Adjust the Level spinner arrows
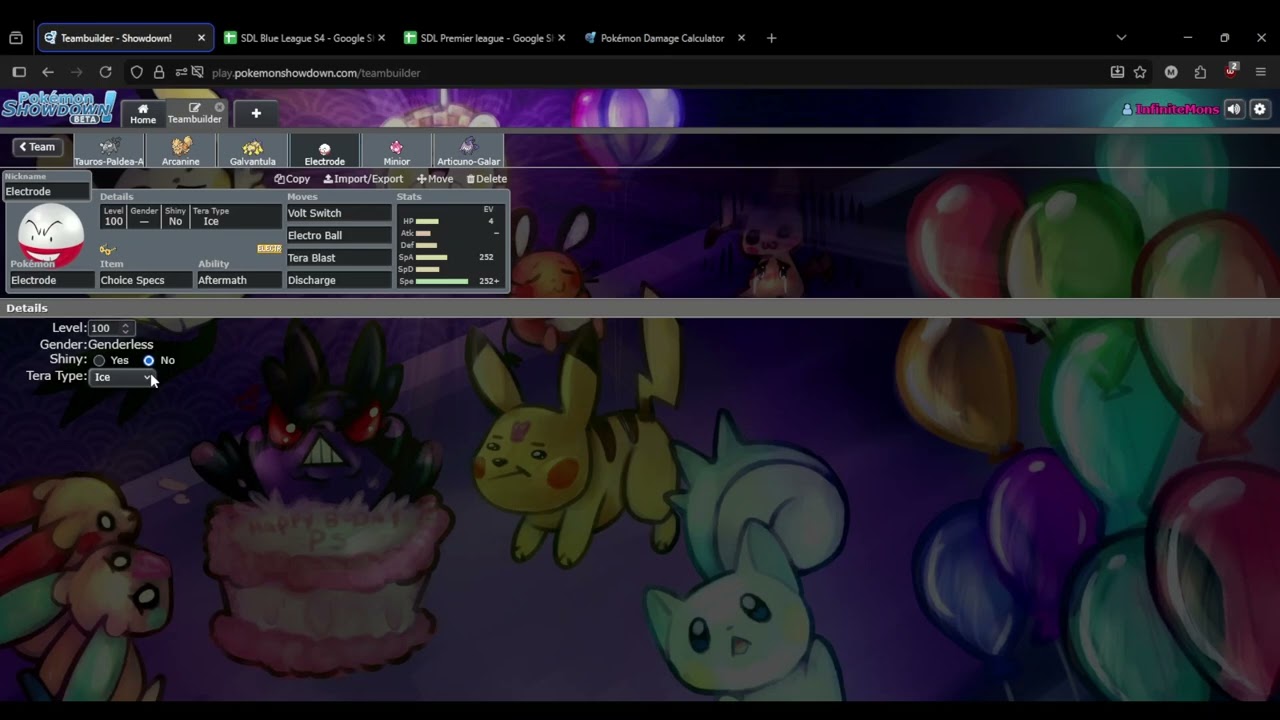 coord(126,328)
